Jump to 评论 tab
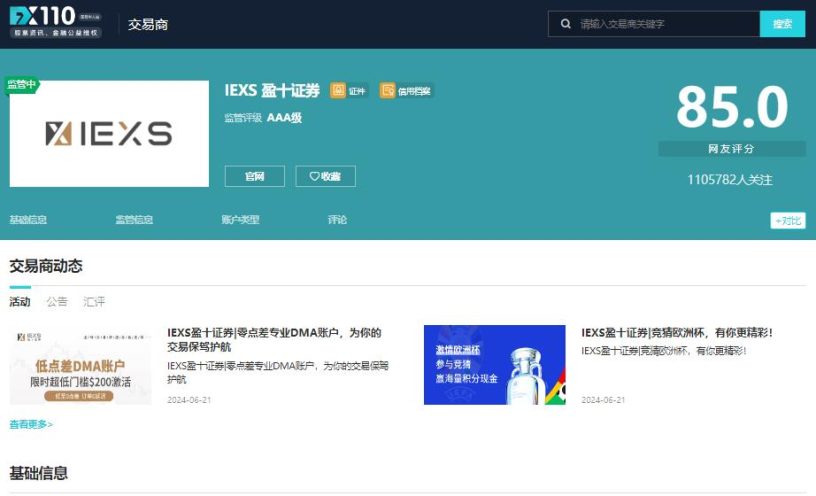Image resolution: width=816 pixels, height=496 pixels. pyautogui.click(x=337, y=220)
